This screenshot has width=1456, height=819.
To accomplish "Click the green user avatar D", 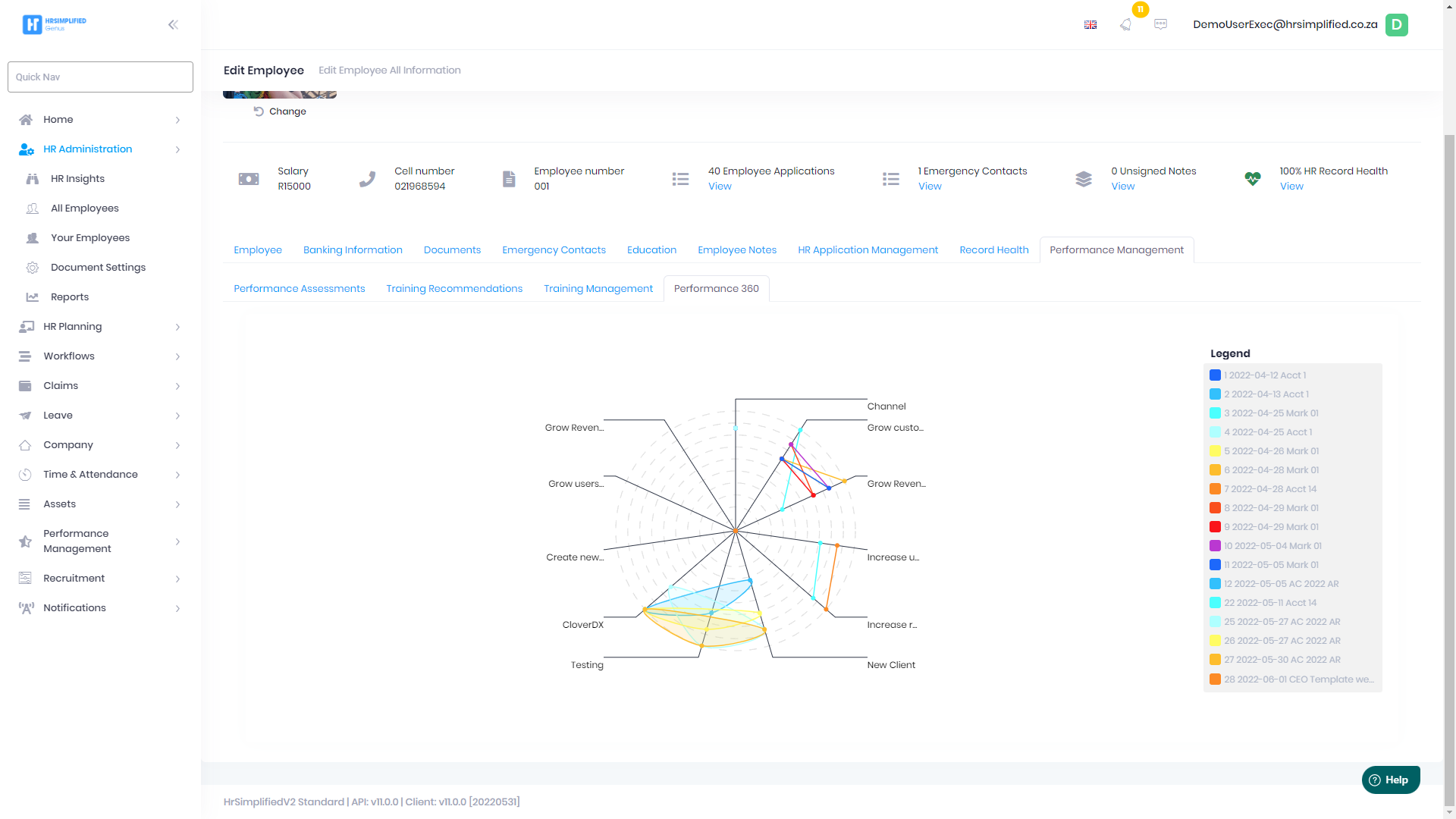I will coord(1396,24).
